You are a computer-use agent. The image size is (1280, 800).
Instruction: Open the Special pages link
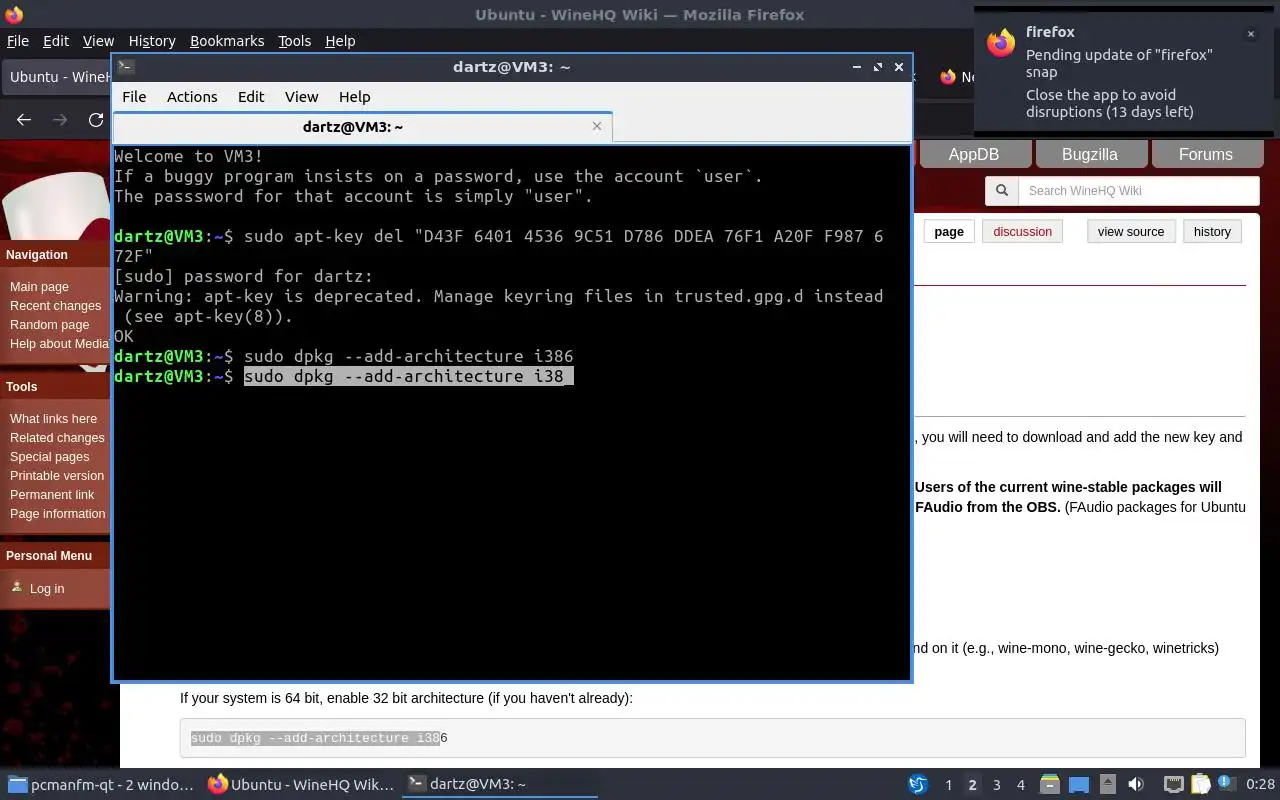[x=49, y=457]
